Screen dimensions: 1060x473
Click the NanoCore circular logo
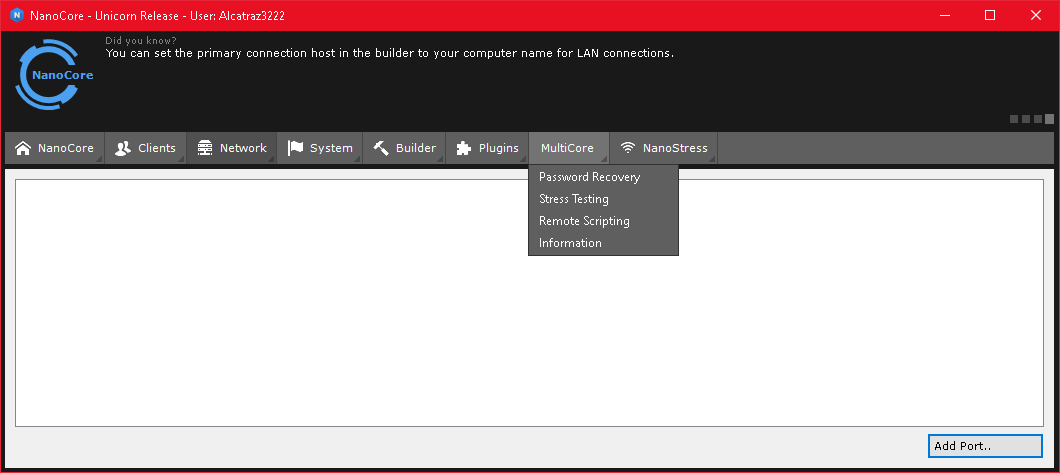point(55,75)
